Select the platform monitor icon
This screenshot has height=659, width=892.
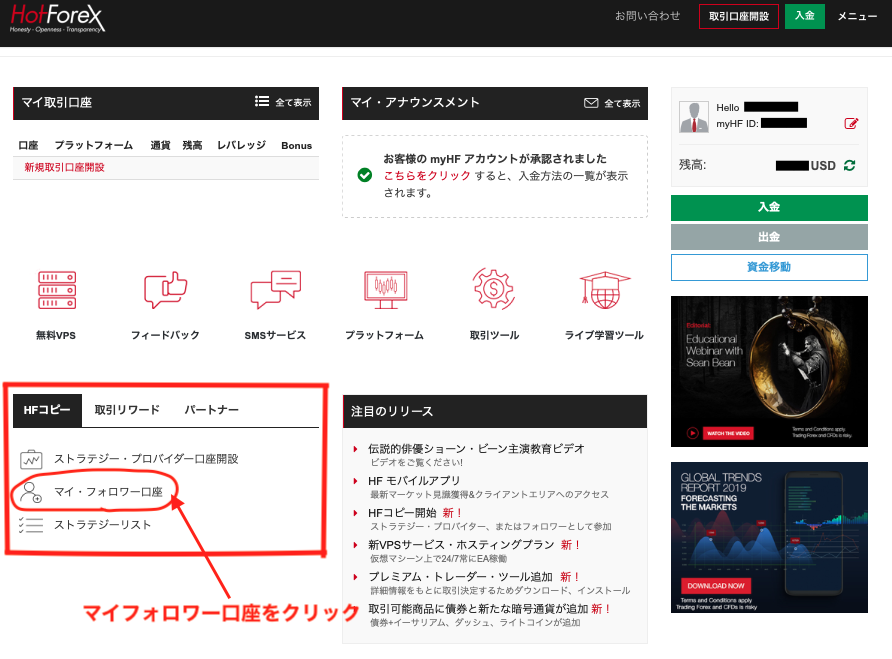pos(384,290)
